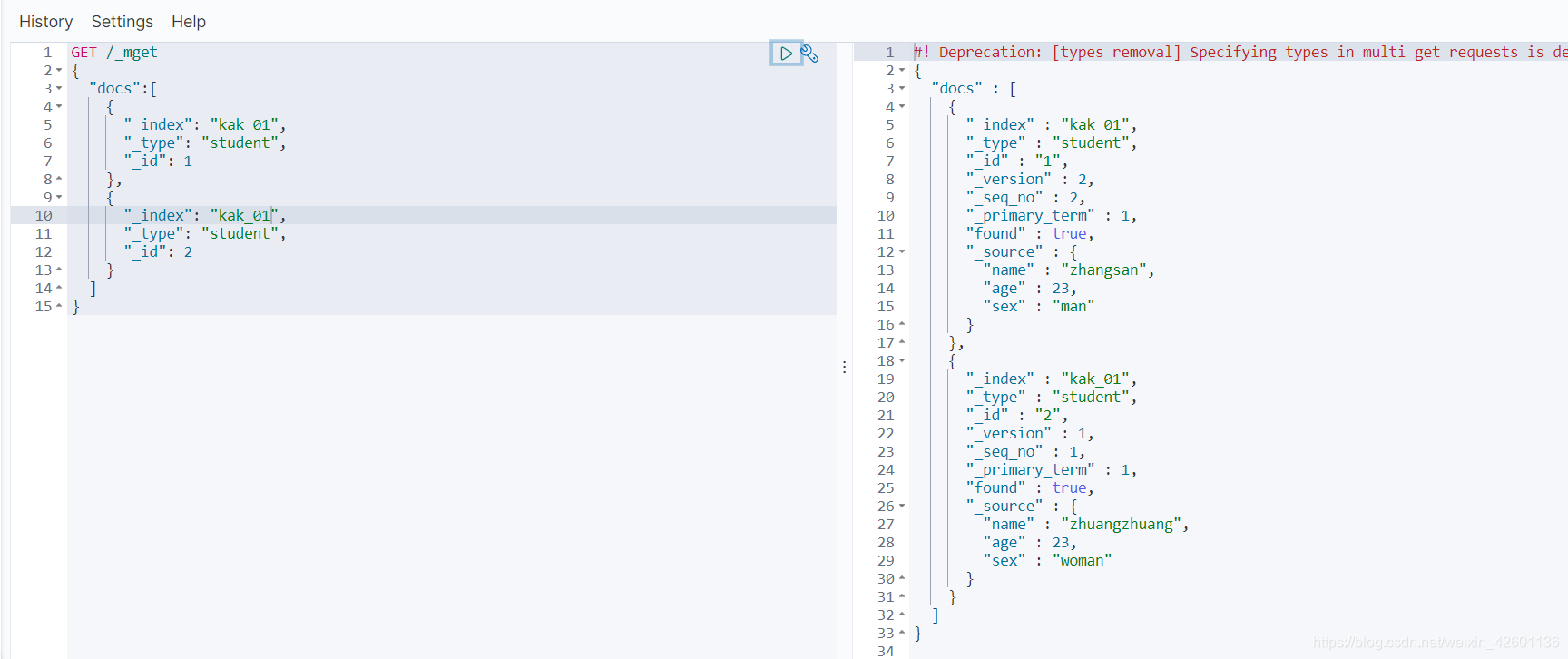Click the pane resize handle between editors

click(x=844, y=367)
